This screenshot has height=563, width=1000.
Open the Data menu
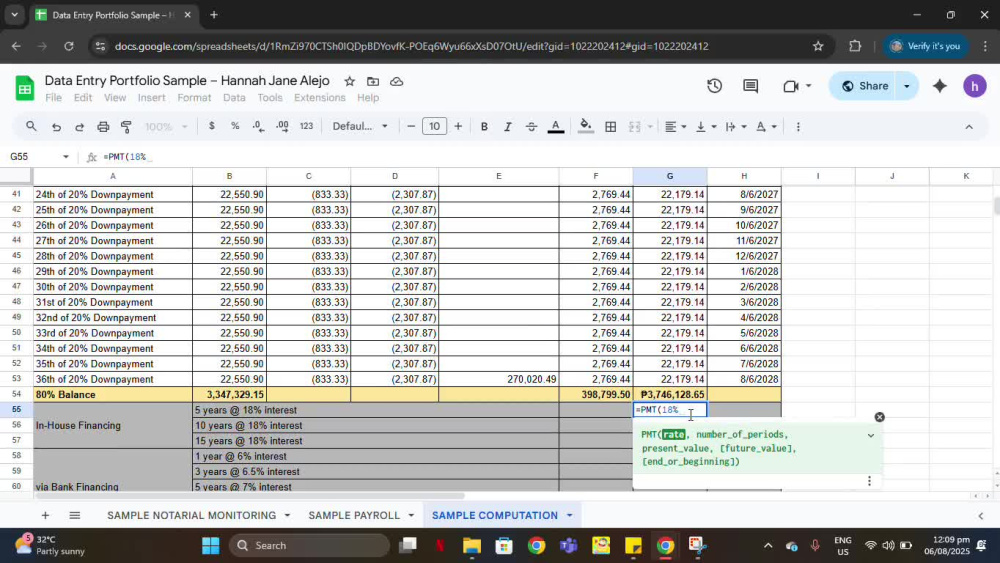234,98
